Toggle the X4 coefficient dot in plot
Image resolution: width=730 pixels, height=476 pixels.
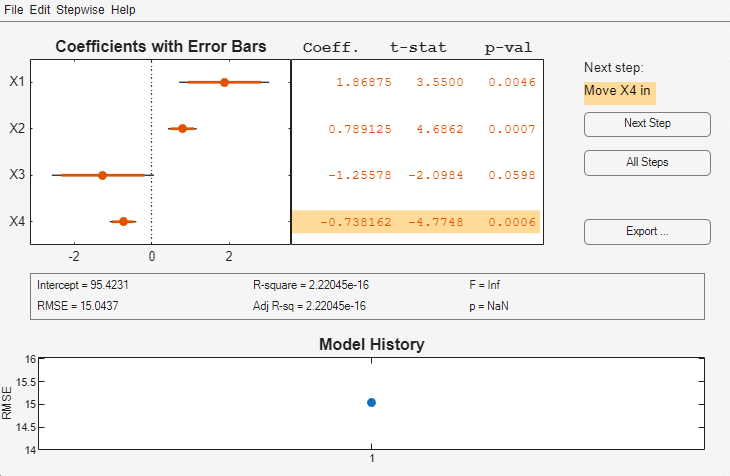(124, 221)
